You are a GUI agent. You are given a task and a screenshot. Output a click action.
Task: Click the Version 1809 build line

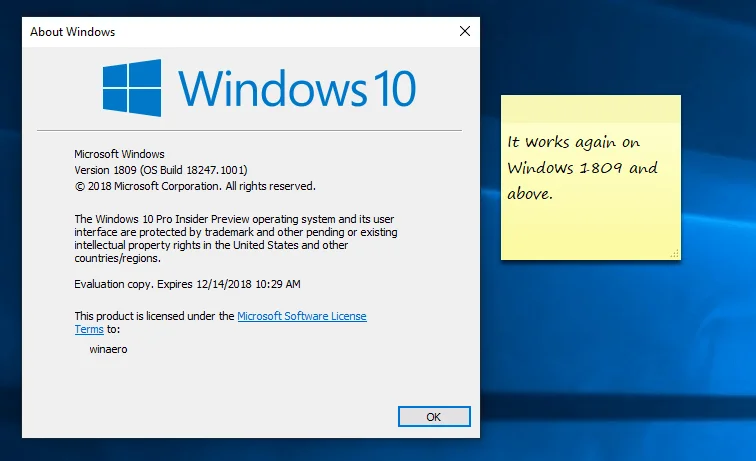[161, 170]
